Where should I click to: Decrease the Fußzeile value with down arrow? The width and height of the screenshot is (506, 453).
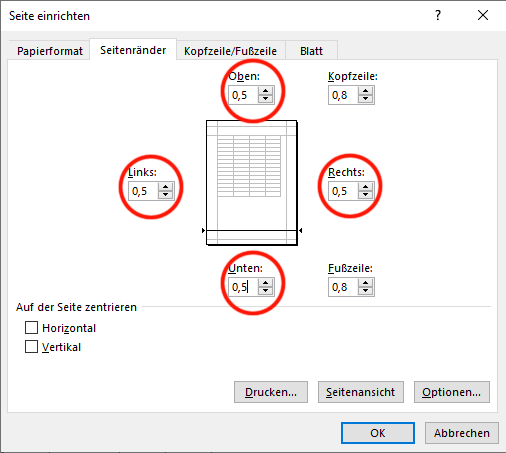[x=365, y=291]
